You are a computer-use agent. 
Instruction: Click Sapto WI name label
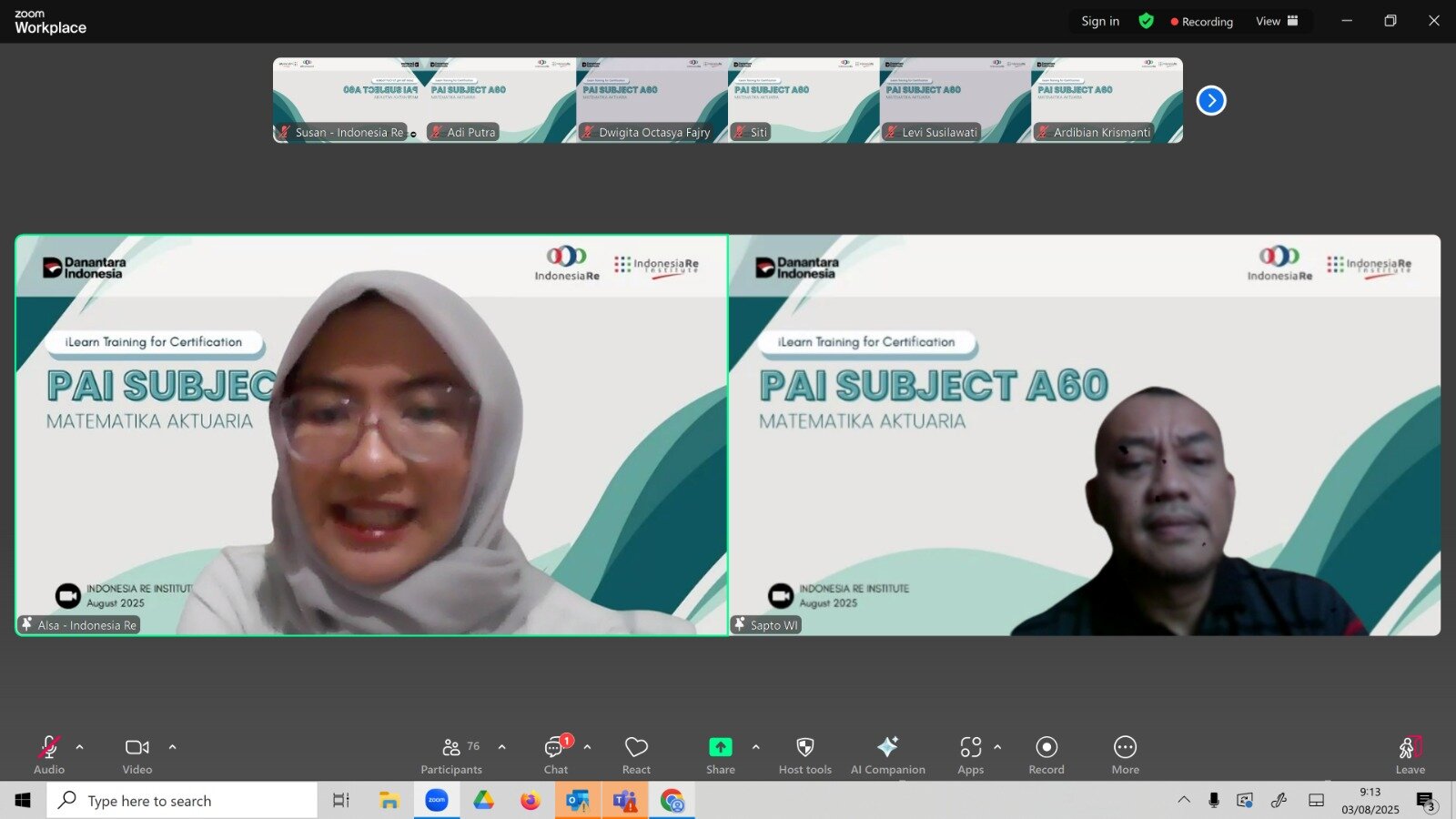(766, 625)
